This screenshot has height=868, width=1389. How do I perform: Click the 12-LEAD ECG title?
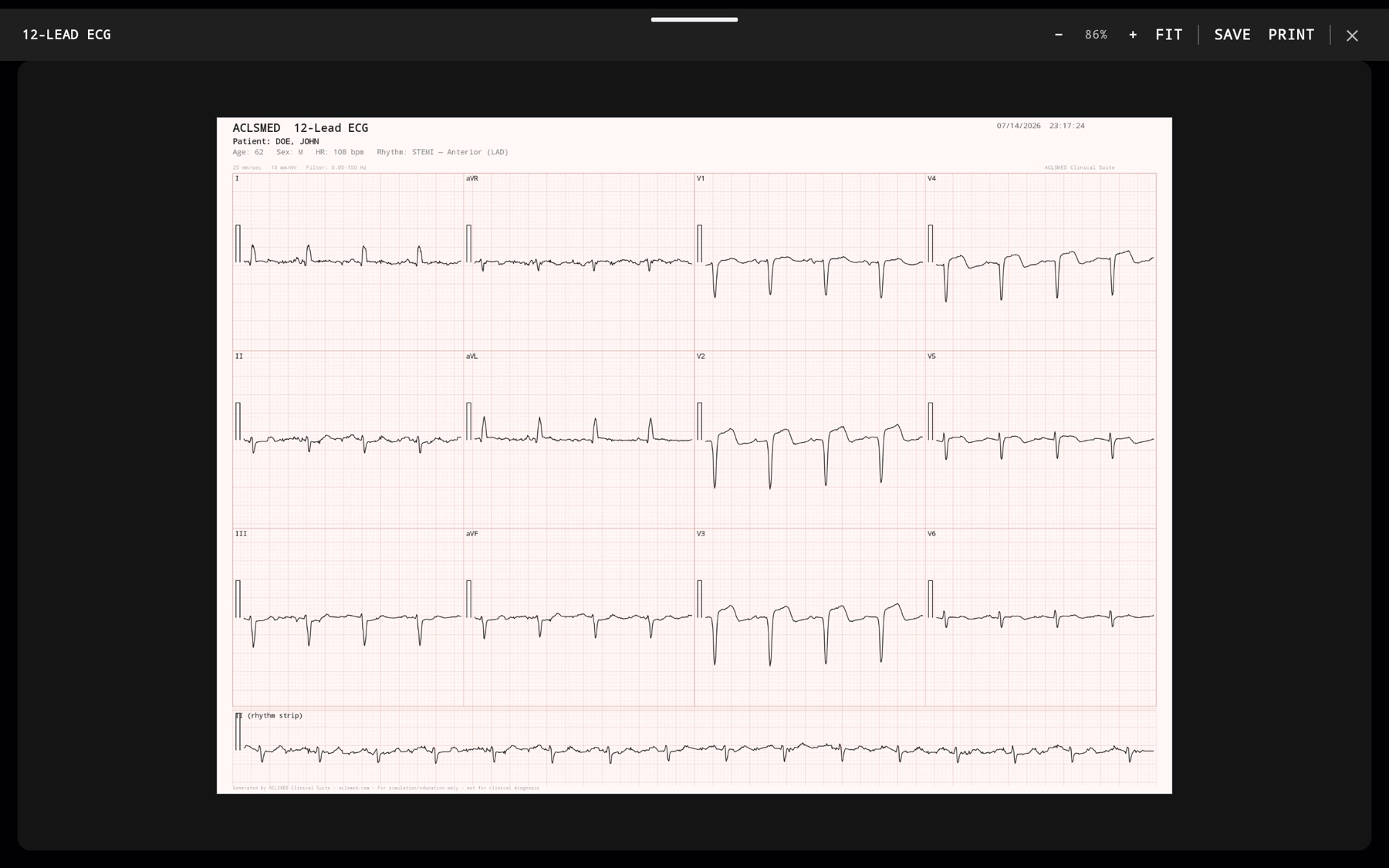pyautogui.click(x=66, y=35)
